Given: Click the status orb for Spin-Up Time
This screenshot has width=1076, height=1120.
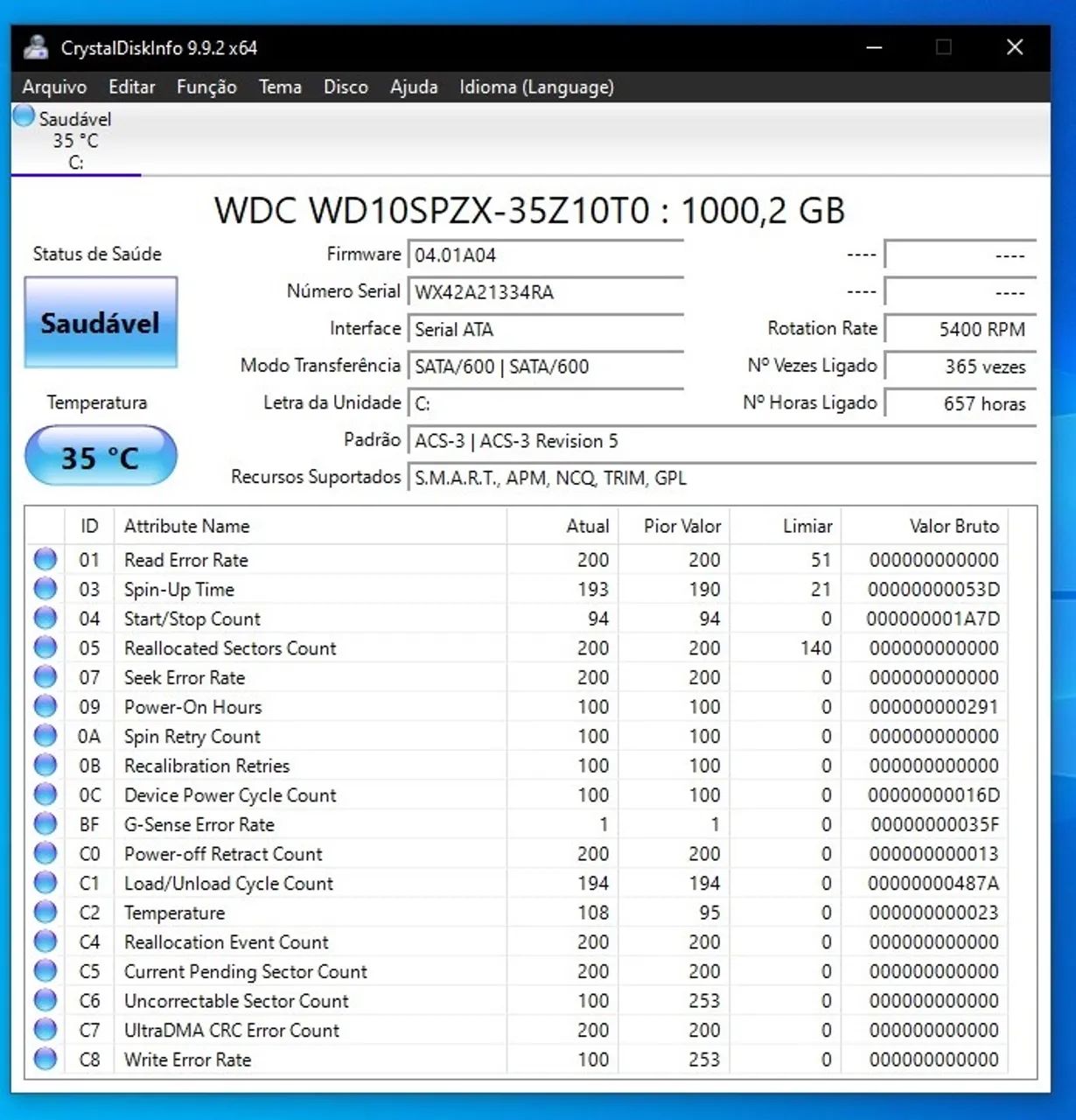Looking at the screenshot, I should point(45,589).
